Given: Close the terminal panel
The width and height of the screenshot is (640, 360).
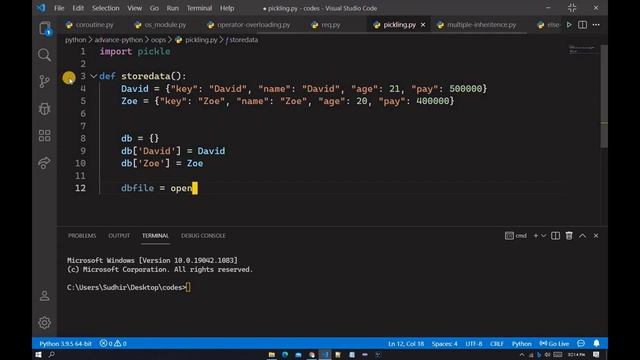Looking at the screenshot, I should point(596,236).
